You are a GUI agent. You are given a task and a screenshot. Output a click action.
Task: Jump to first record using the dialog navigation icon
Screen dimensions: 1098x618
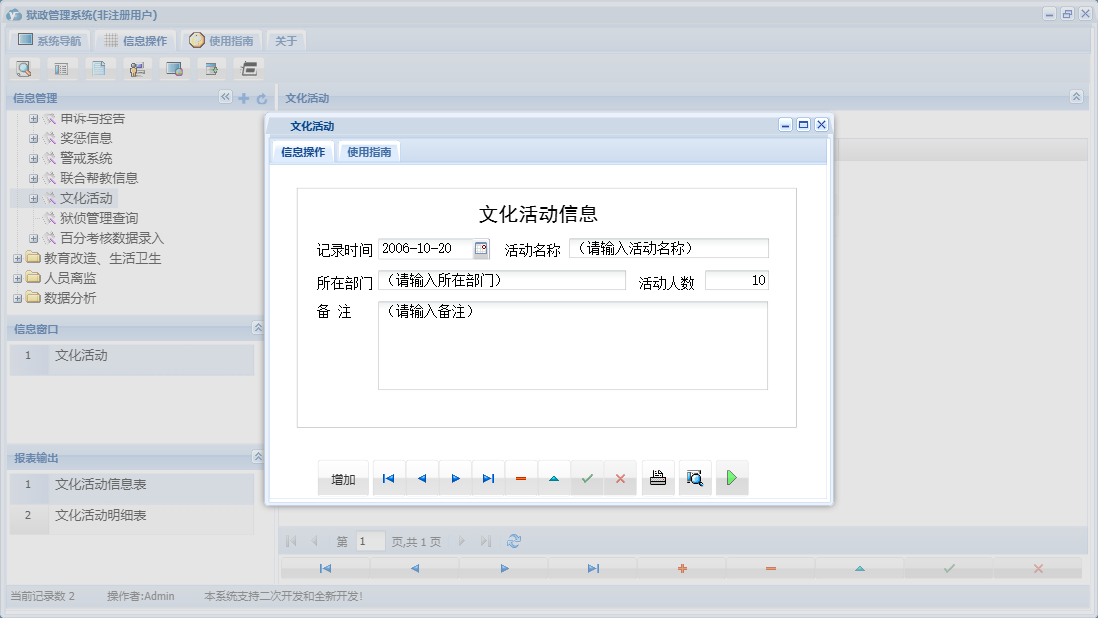388,478
